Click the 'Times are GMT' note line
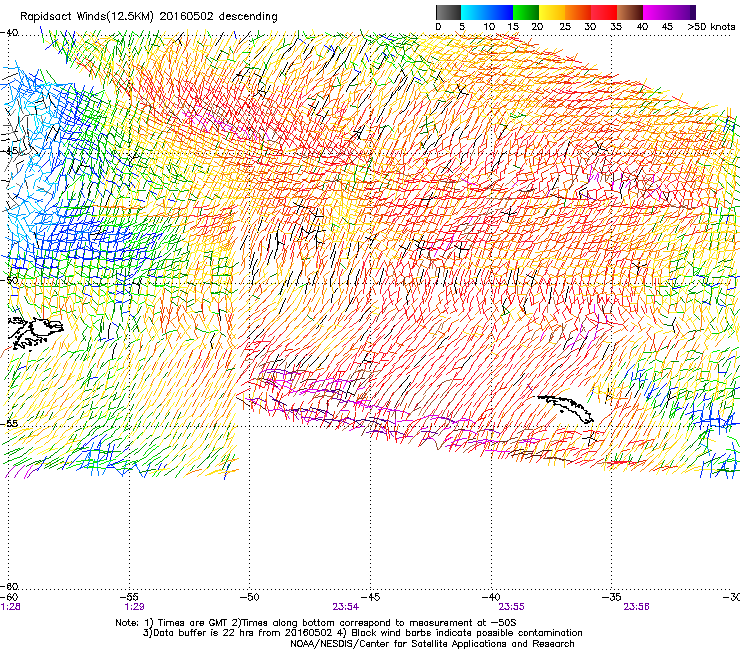This screenshot has height=650, width=740. (316, 623)
